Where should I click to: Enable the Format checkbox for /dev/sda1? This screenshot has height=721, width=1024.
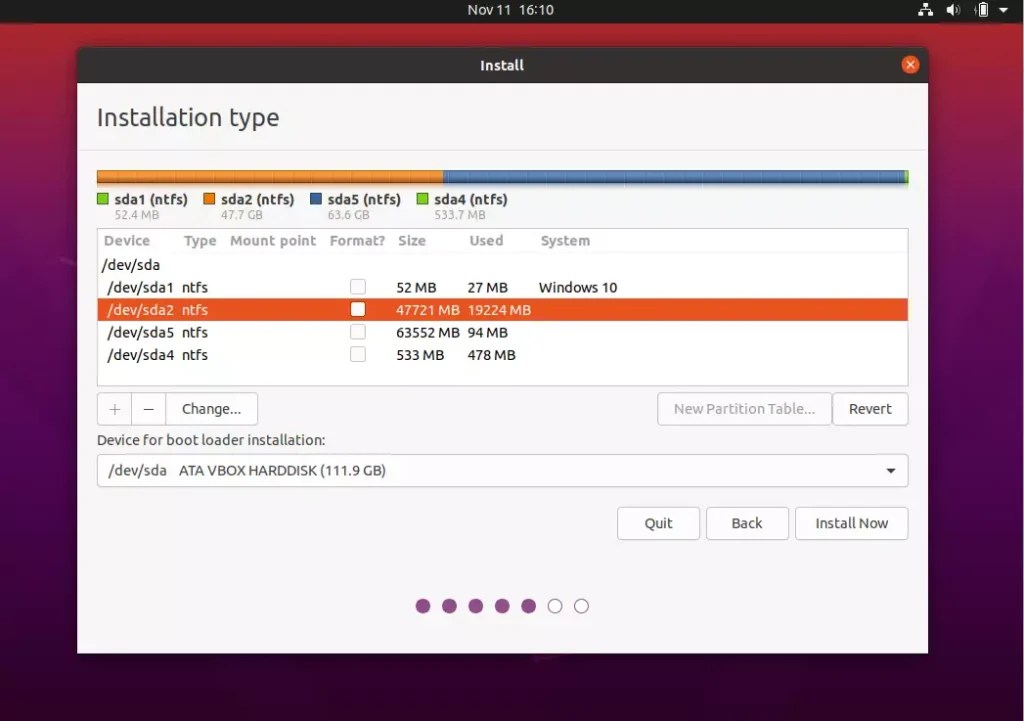tap(357, 287)
